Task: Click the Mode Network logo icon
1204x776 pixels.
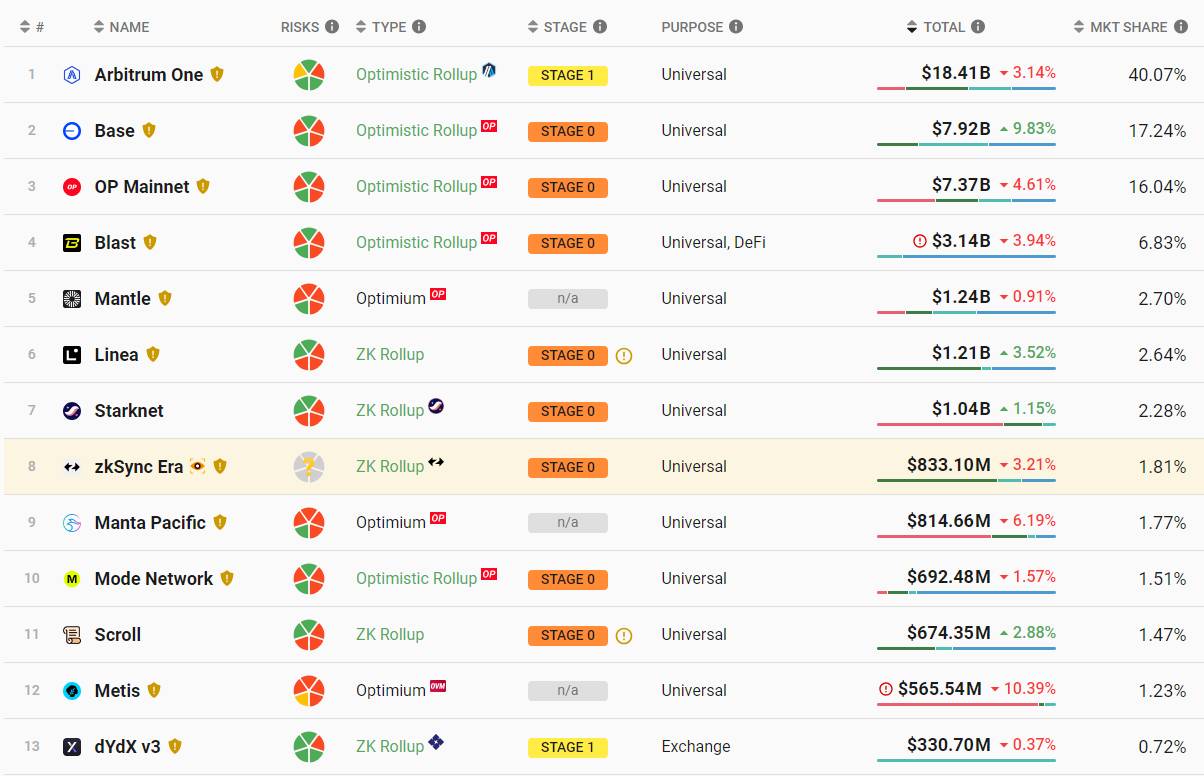Action: (72, 579)
